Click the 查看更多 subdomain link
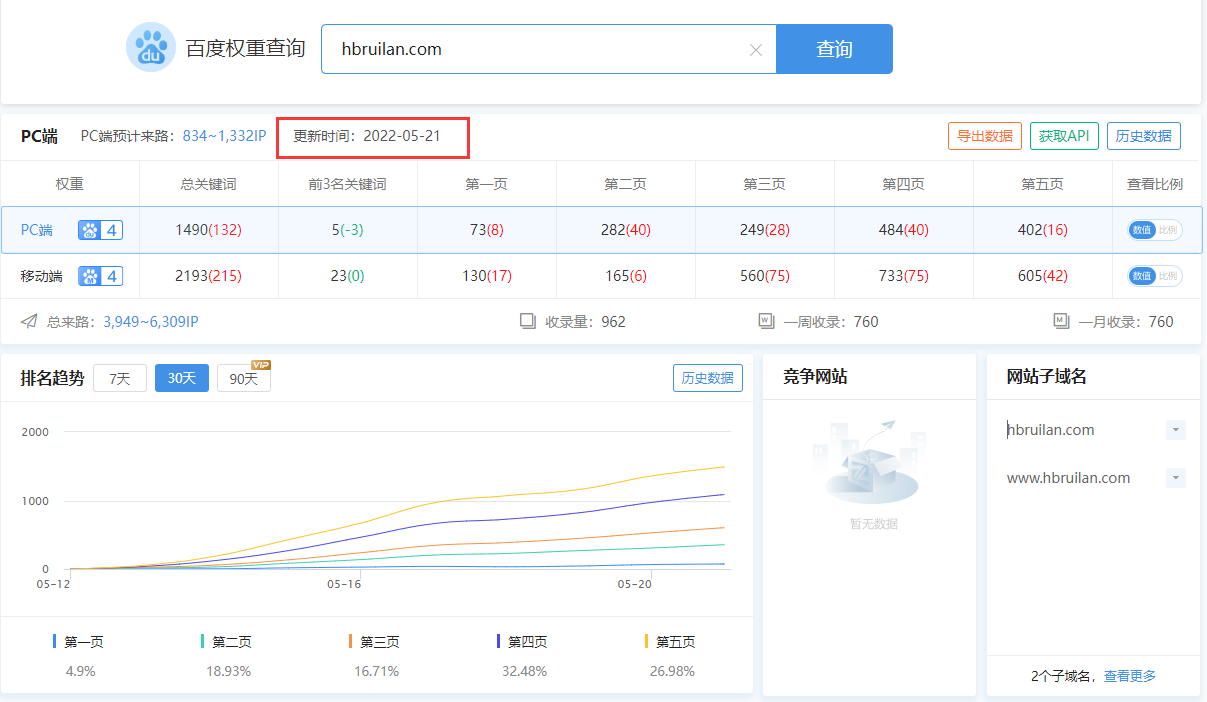The height and width of the screenshot is (702, 1207). pyautogui.click(x=1130, y=676)
